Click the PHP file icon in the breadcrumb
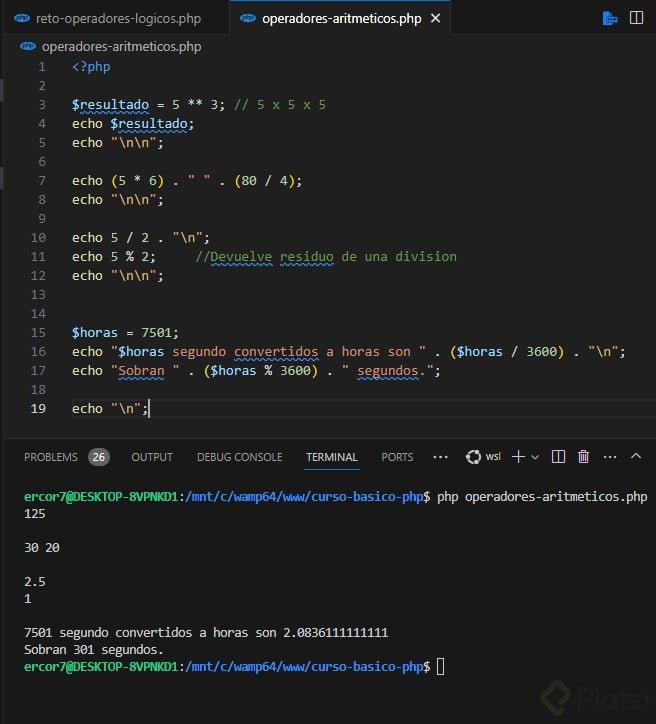This screenshot has width=656, height=724. pyautogui.click(x=28, y=46)
